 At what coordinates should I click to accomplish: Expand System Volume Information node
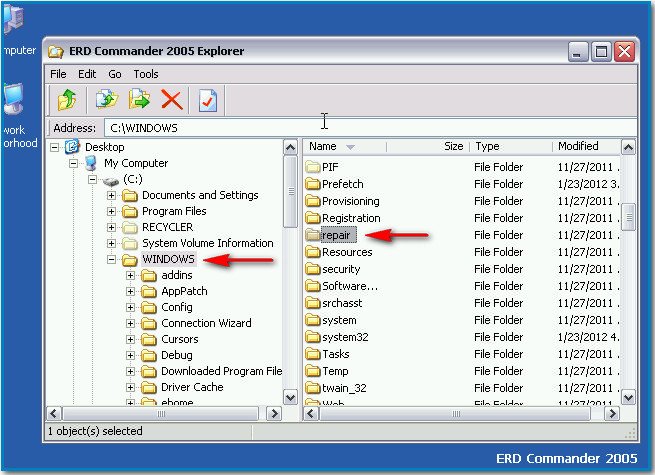pos(111,244)
